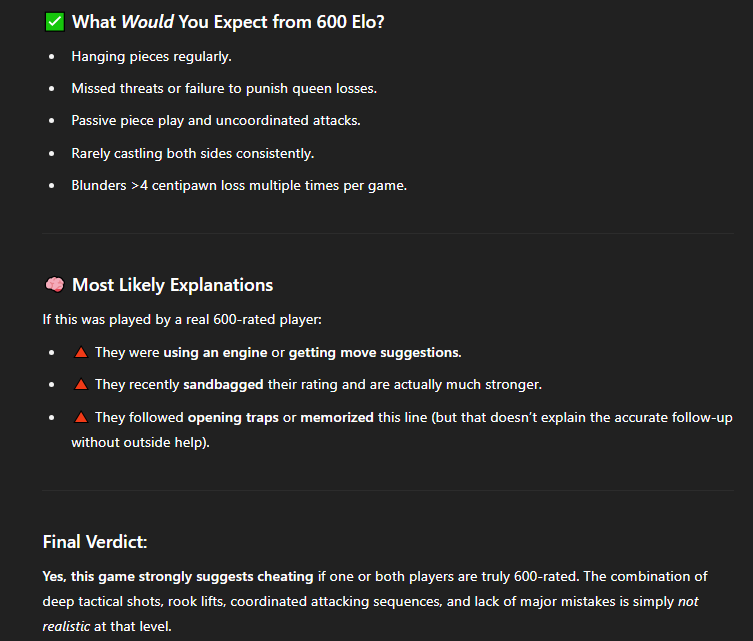Click red triangle beside 'using an engine'

click(x=81, y=352)
